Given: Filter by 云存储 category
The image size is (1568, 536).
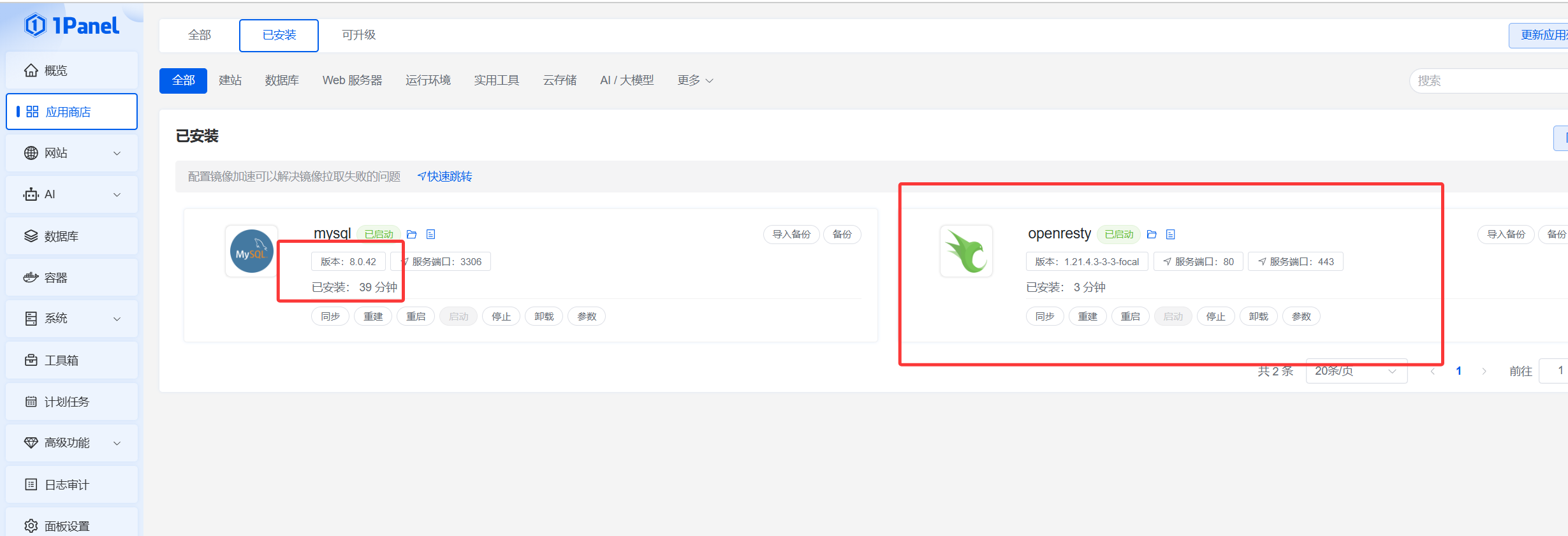Looking at the screenshot, I should point(560,80).
